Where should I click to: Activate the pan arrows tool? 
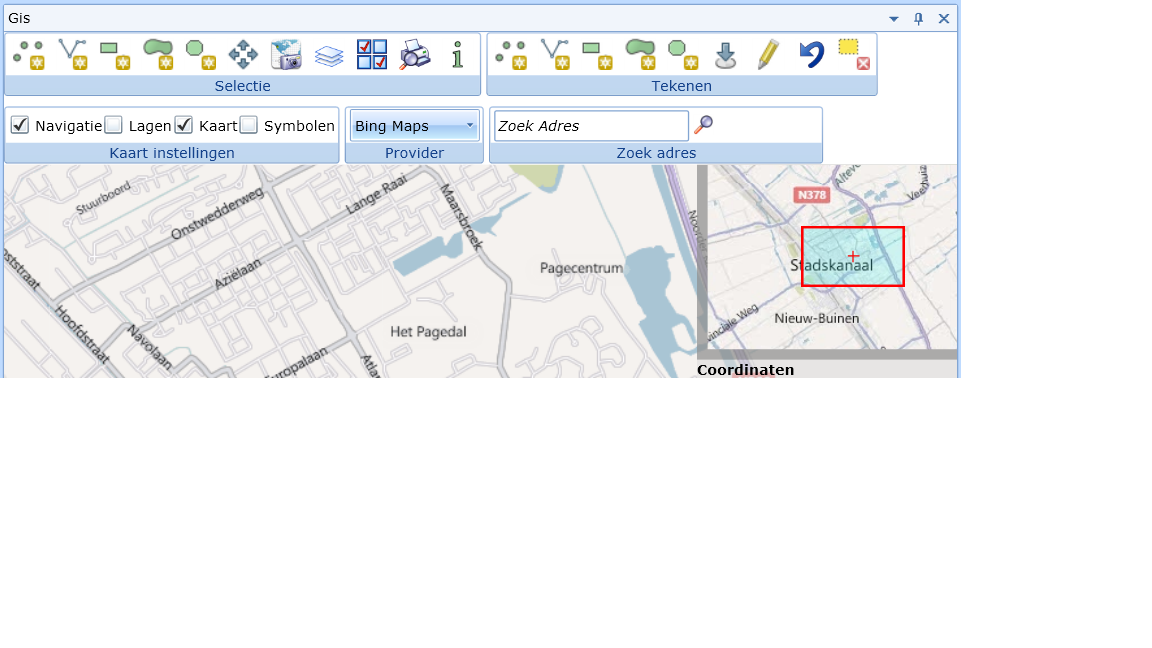243,55
